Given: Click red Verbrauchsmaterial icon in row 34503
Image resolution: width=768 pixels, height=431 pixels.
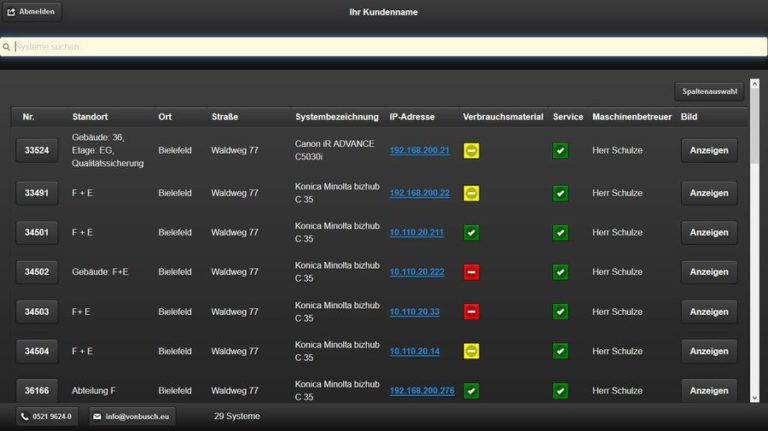Looking at the screenshot, I should [471, 312].
